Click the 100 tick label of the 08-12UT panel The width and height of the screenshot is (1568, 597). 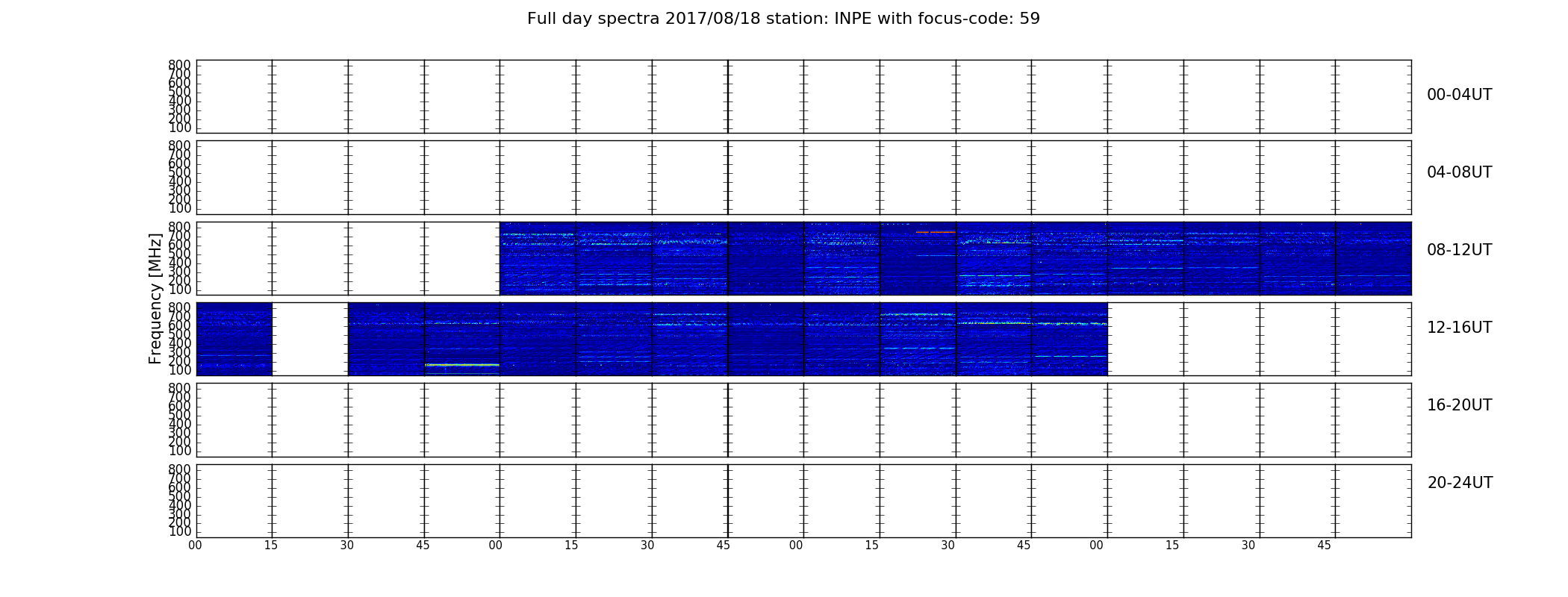[x=179, y=290]
